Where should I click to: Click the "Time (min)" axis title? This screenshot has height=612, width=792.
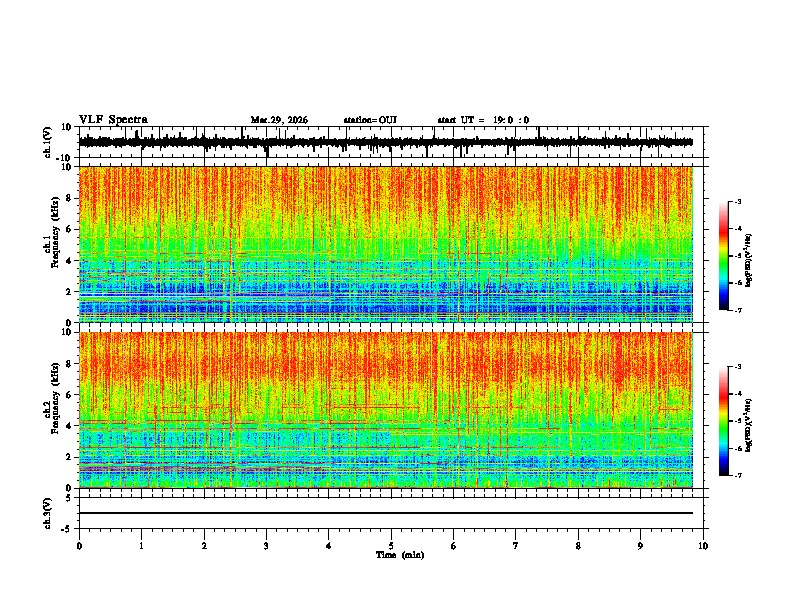coord(400,555)
